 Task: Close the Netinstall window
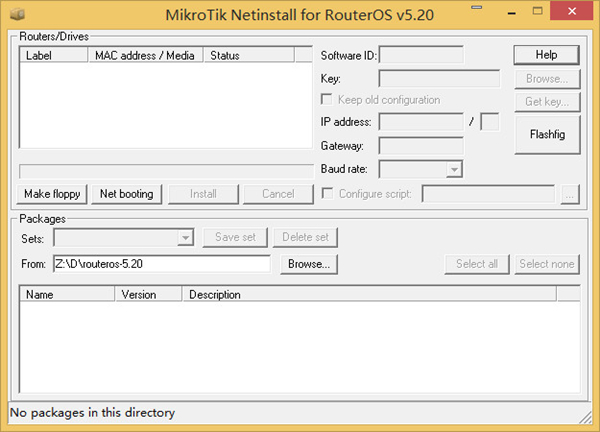[572, 11]
